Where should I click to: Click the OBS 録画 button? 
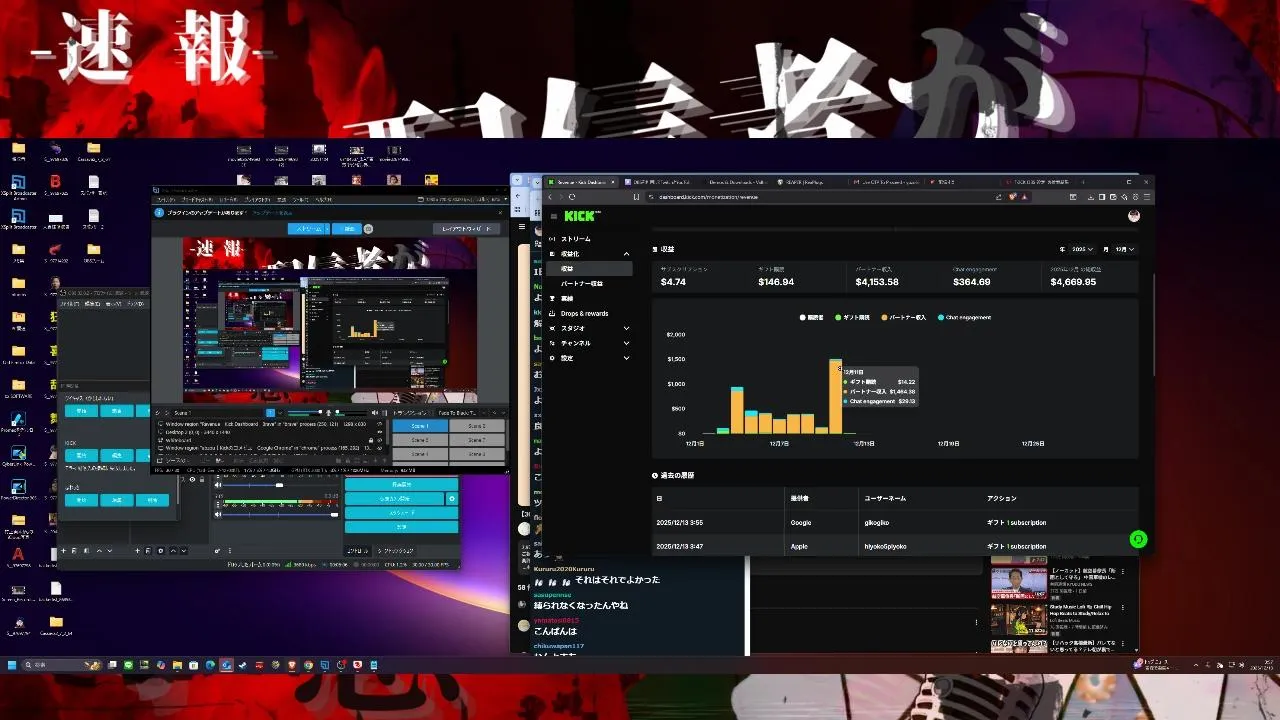point(346,229)
